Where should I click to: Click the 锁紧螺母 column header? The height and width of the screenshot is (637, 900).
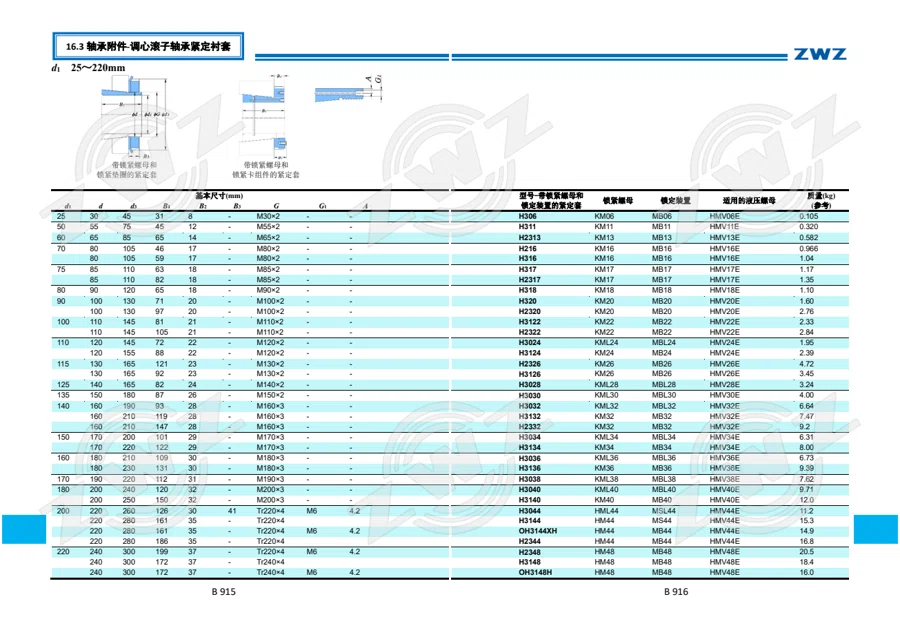[618, 200]
